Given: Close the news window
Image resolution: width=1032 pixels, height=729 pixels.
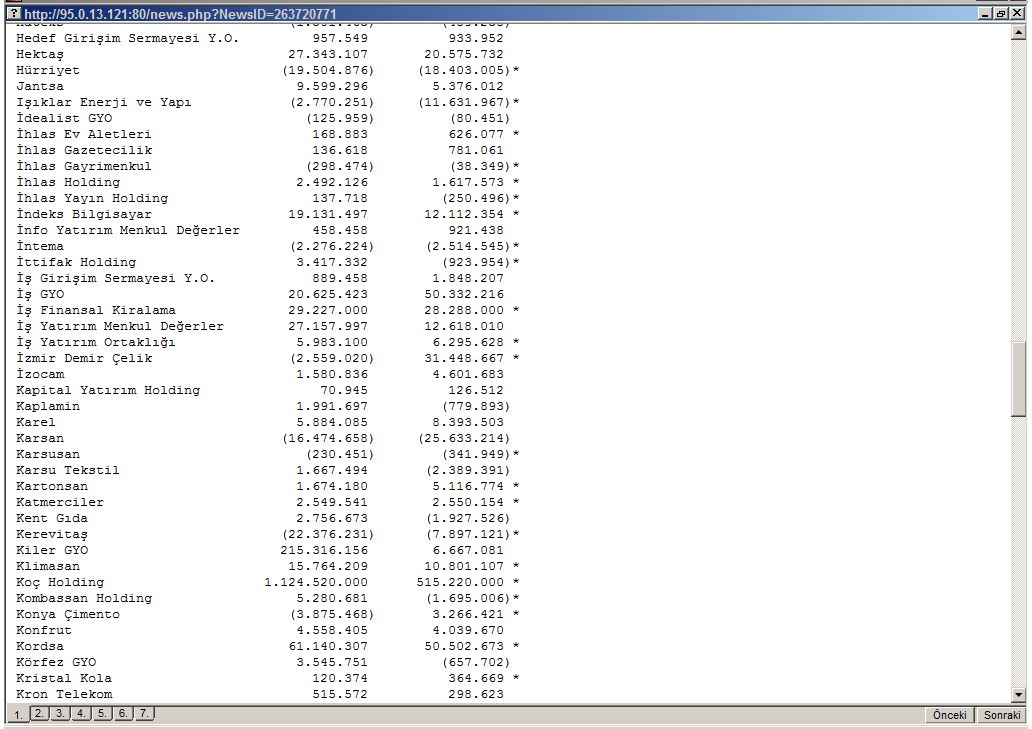Looking at the screenshot, I should coord(1016,14).
